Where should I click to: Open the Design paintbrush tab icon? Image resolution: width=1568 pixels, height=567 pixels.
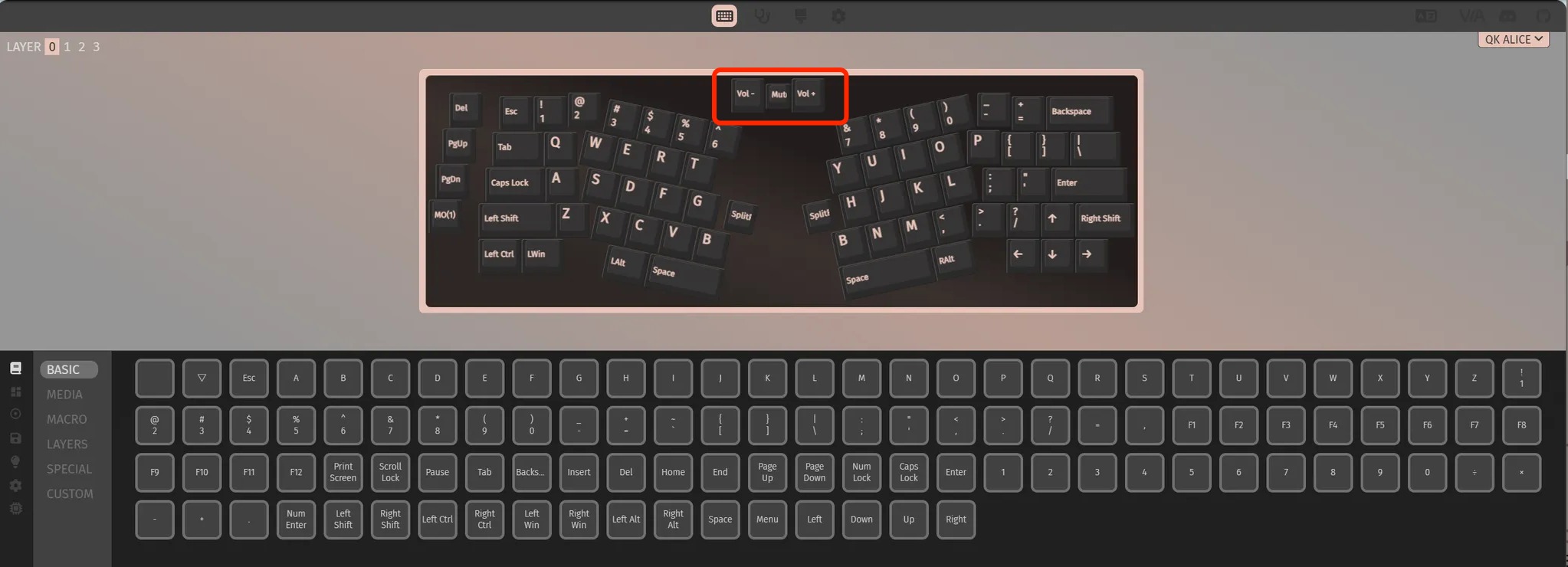pyautogui.click(x=800, y=16)
